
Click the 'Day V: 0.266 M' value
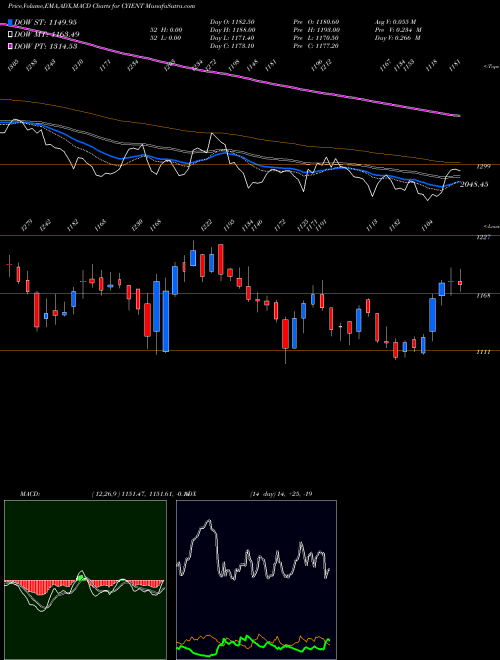pos(398,38)
